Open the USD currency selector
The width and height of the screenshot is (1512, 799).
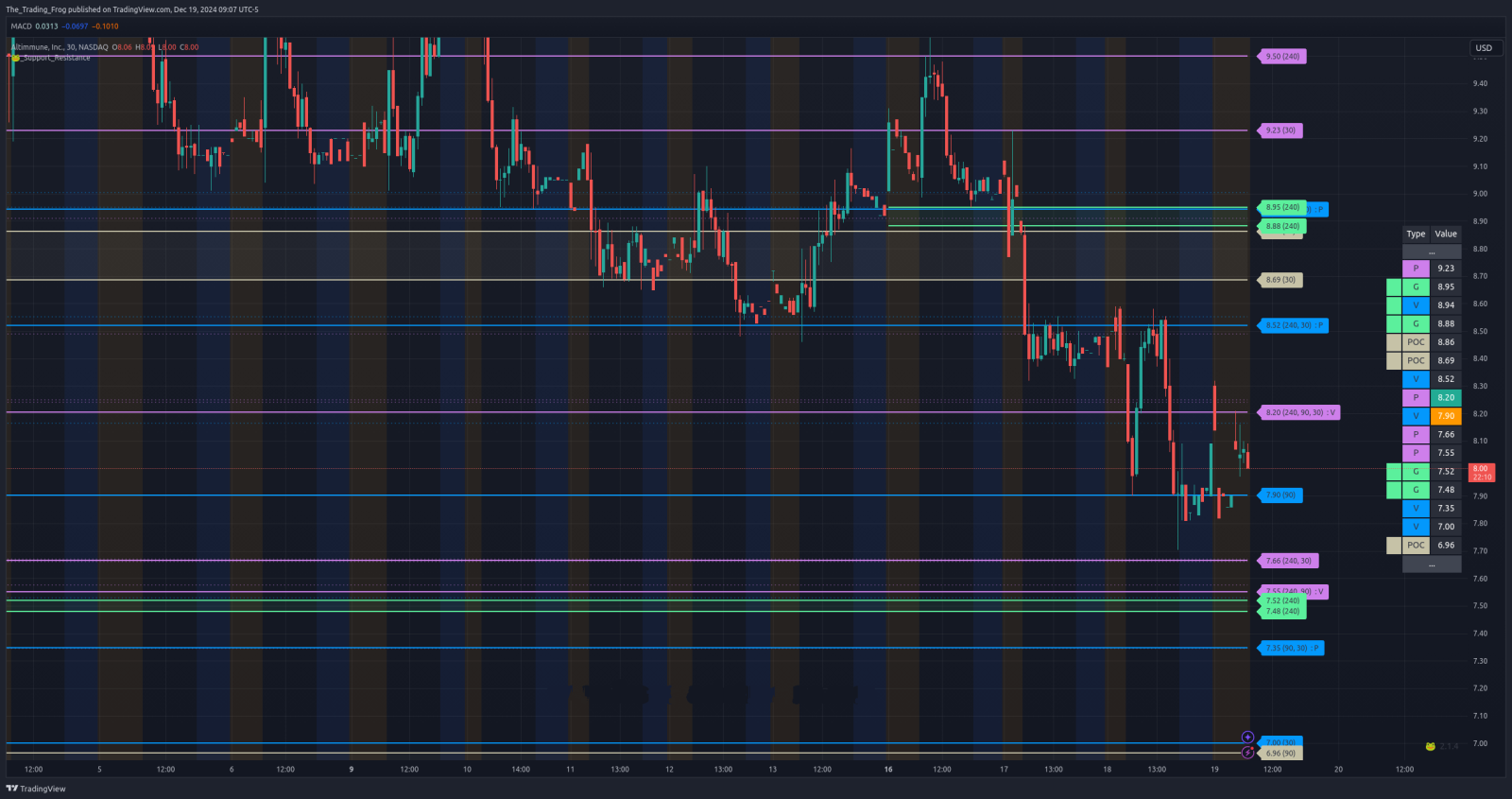pyautogui.click(x=1485, y=48)
